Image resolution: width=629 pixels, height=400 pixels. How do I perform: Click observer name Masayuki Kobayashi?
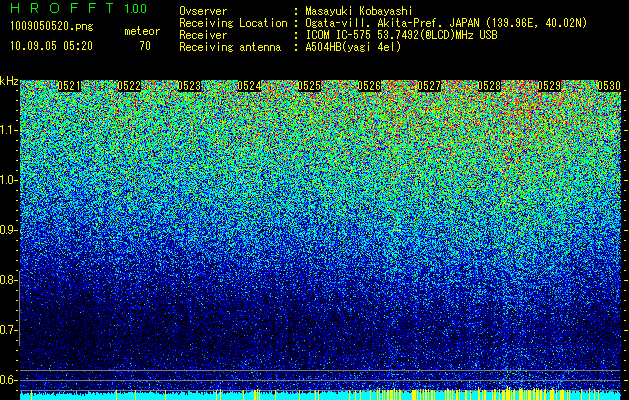(359, 11)
